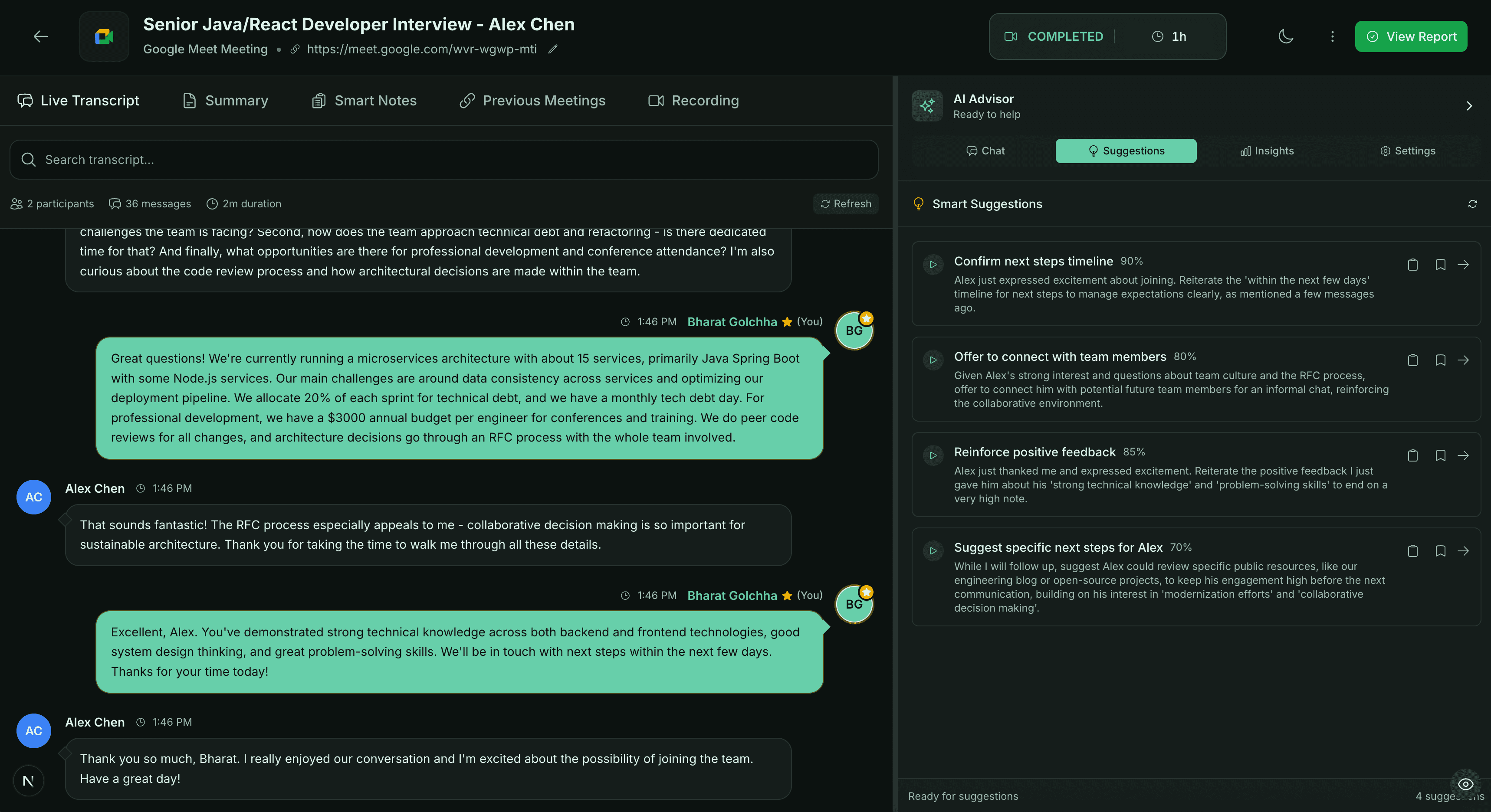Viewport: 1491px width, 812px height.
Task: Copy the Reinforce positive feedback suggestion
Action: (x=1412, y=455)
